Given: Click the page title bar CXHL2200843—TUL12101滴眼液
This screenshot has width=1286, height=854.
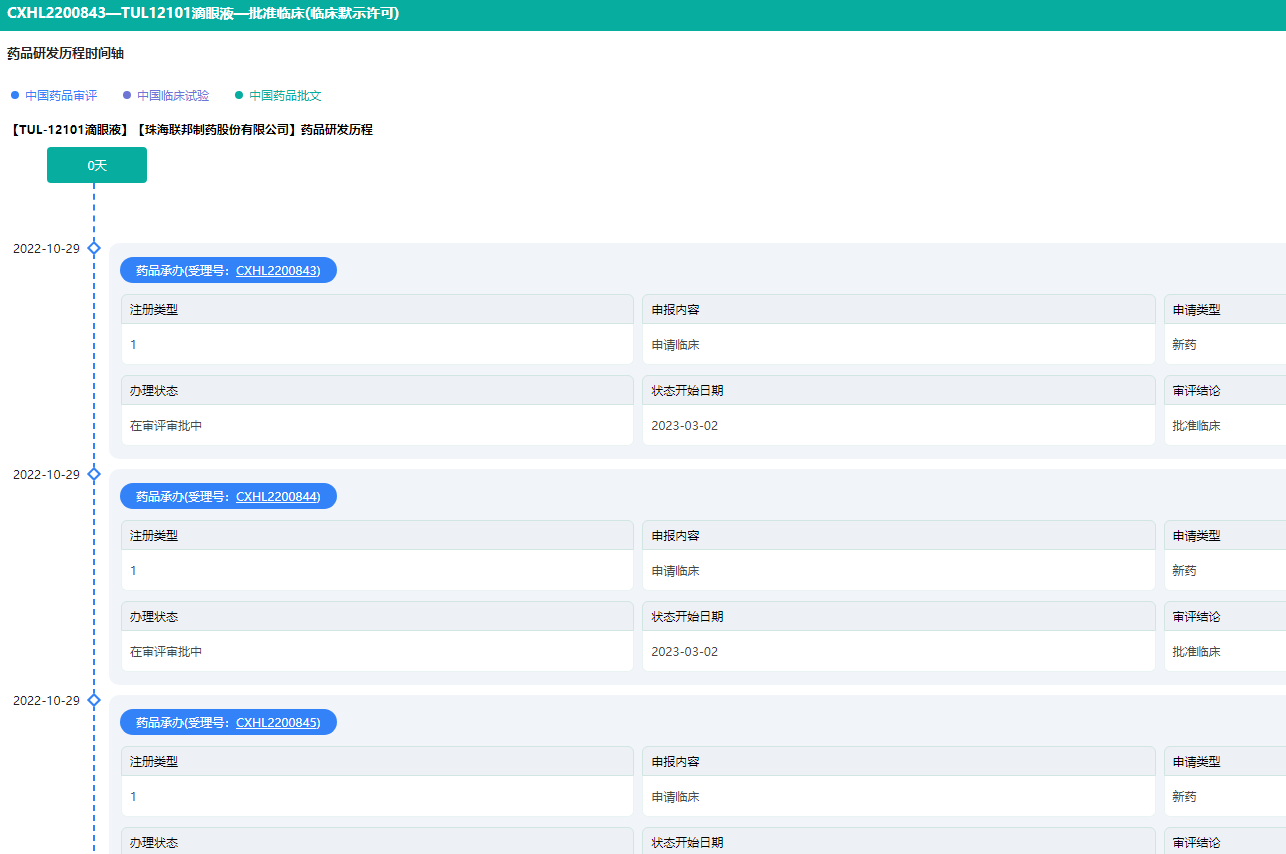Looking at the screenshot, I should (x=203, y=13).
